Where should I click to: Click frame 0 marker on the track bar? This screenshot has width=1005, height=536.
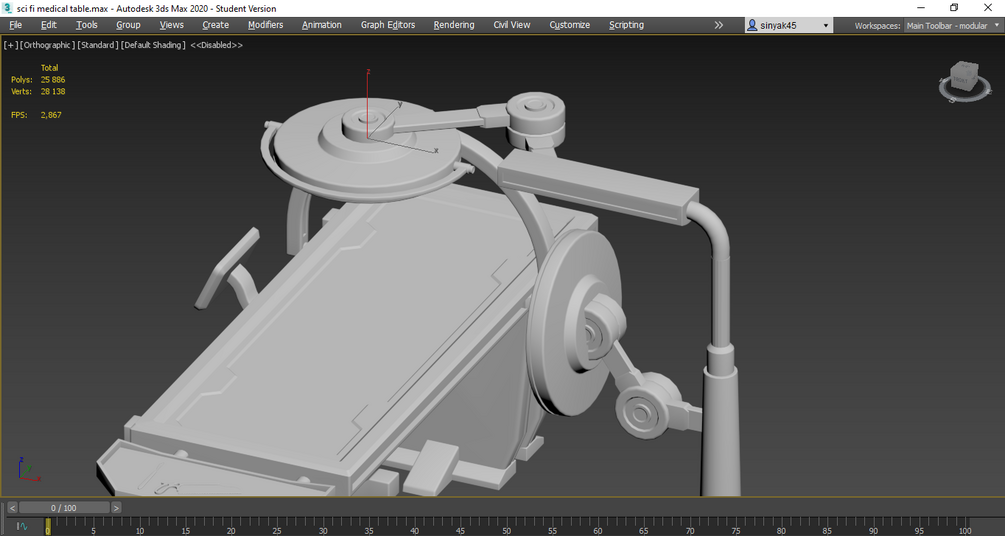[x=47, y=527]
